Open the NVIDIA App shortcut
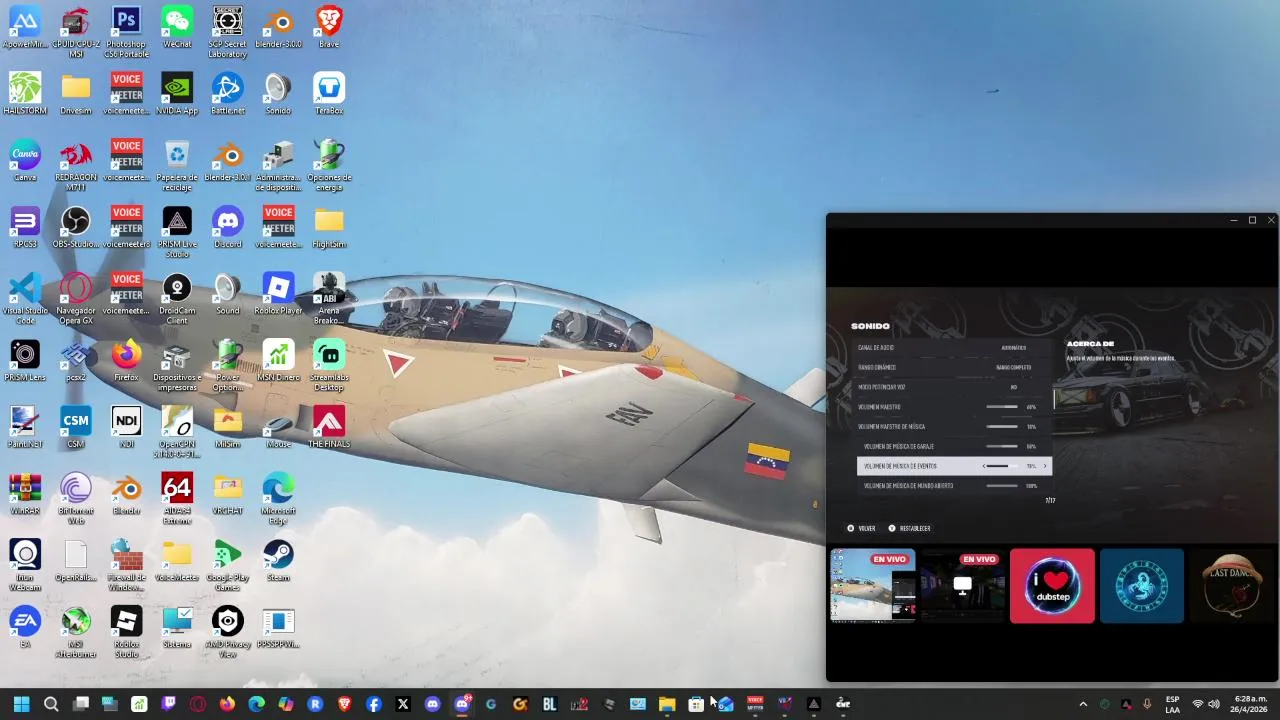 point(177,94)
